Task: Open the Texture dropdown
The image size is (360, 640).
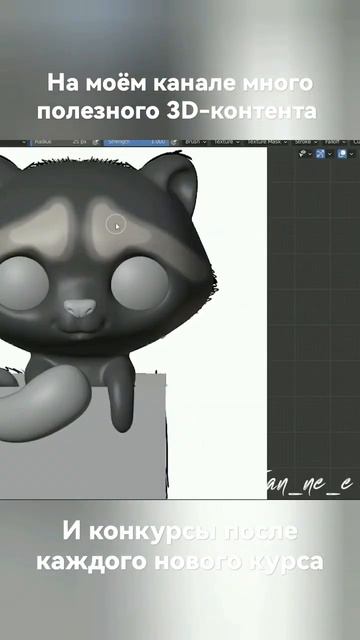Action: click(226, 142)
